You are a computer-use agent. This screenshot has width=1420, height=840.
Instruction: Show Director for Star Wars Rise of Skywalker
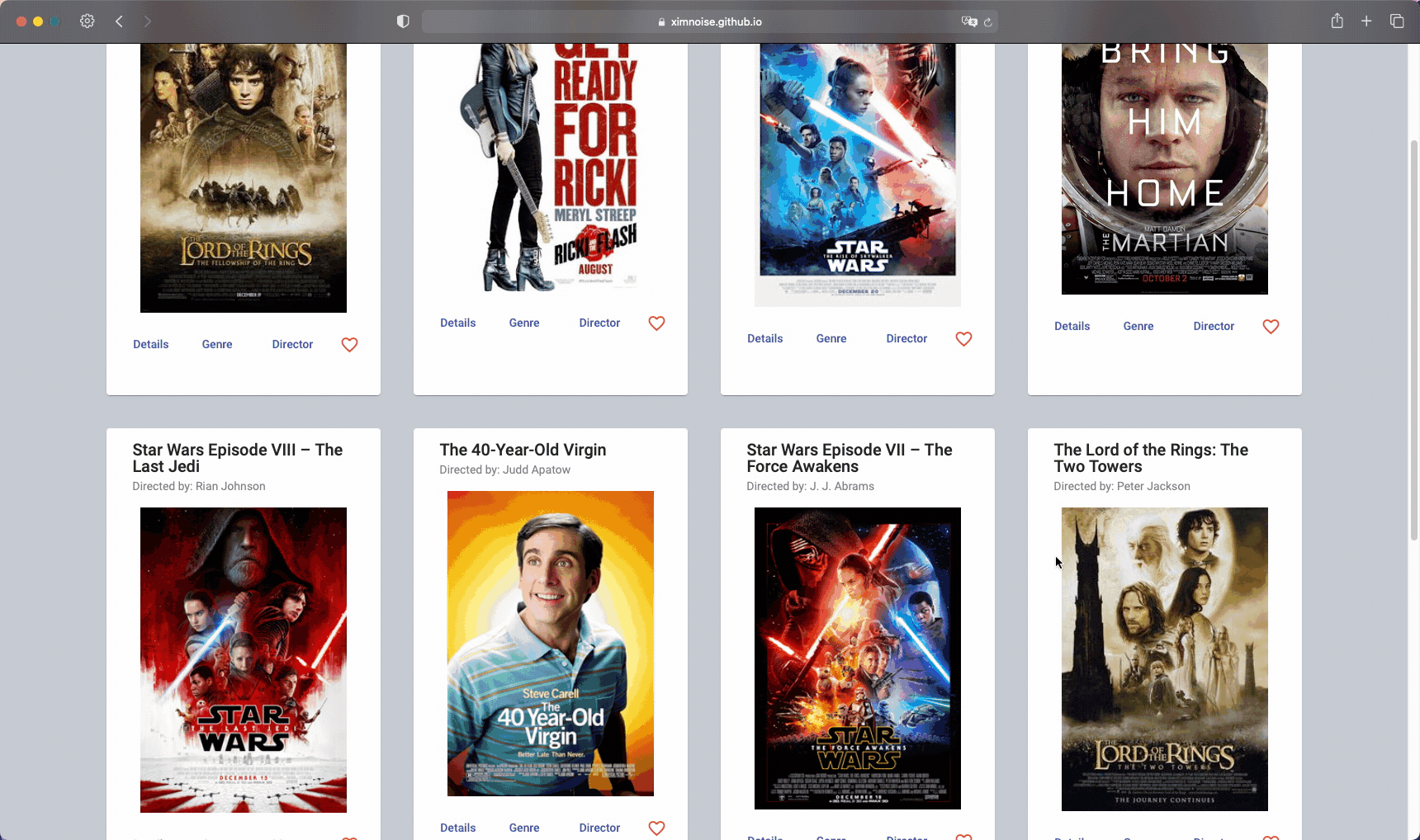(x=906, y=339)
